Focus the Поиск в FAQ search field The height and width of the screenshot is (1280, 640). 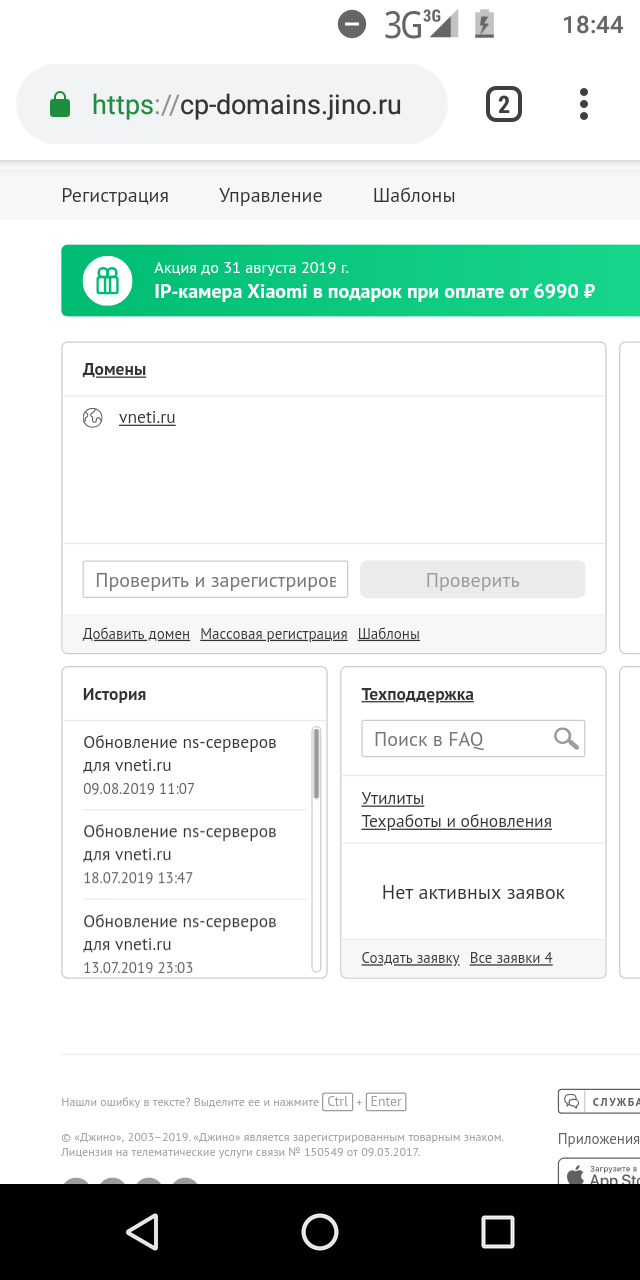point(456,739)
